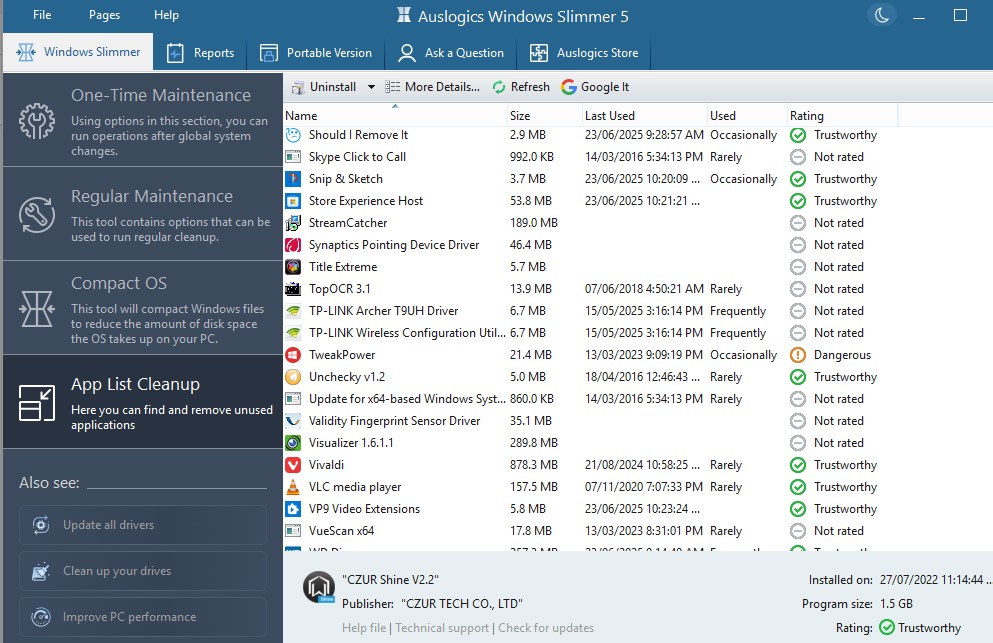Click Check for updates link
The width and height of the screenshot is (993, 643).
coord(546,628)
